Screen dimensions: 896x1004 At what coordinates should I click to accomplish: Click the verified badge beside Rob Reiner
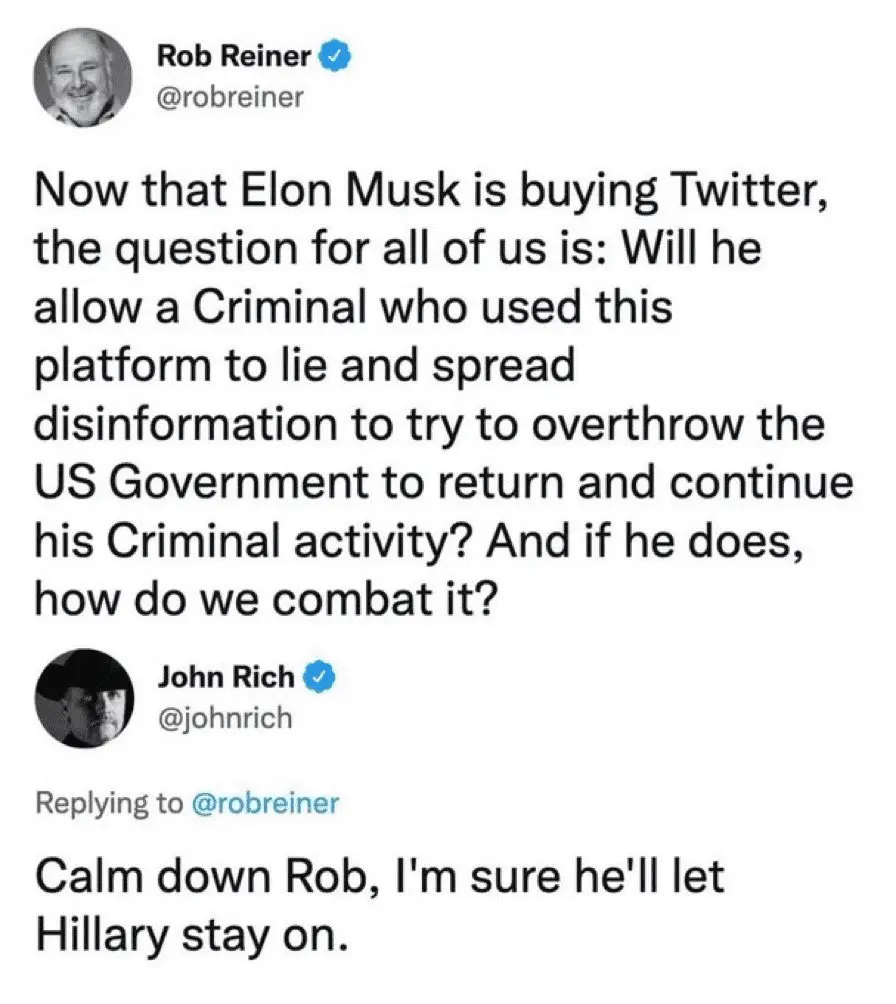(333, 58)
